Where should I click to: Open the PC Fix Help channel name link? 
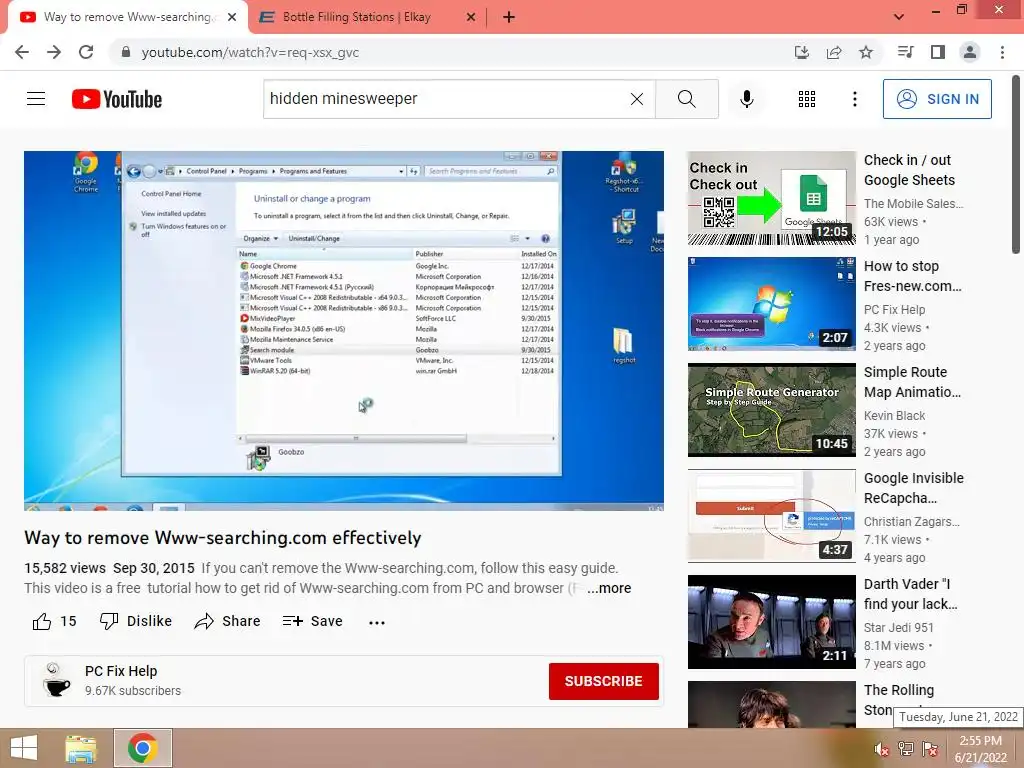(121, 671)
